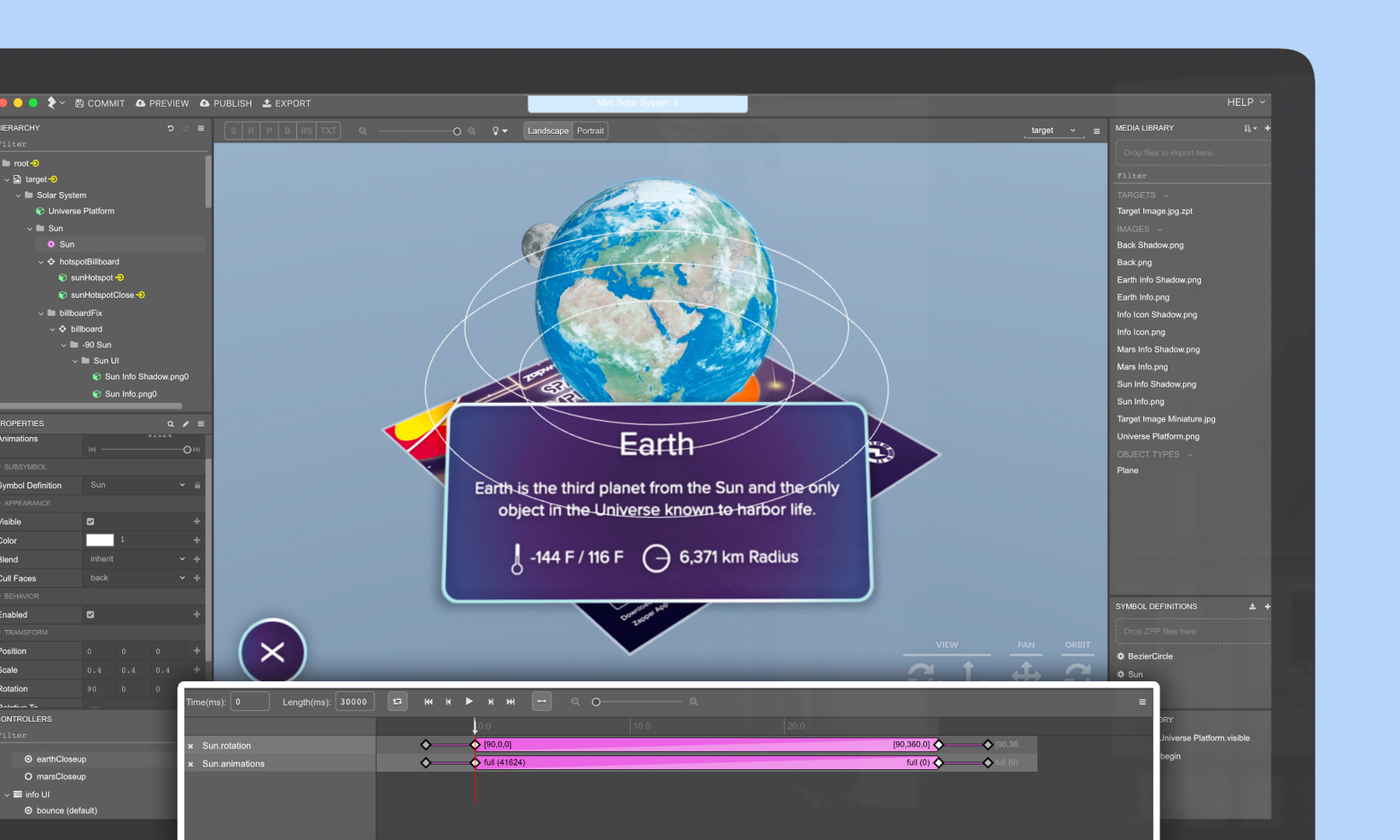Play the timeline animation
1400x840 pixels.
point(469,702)
